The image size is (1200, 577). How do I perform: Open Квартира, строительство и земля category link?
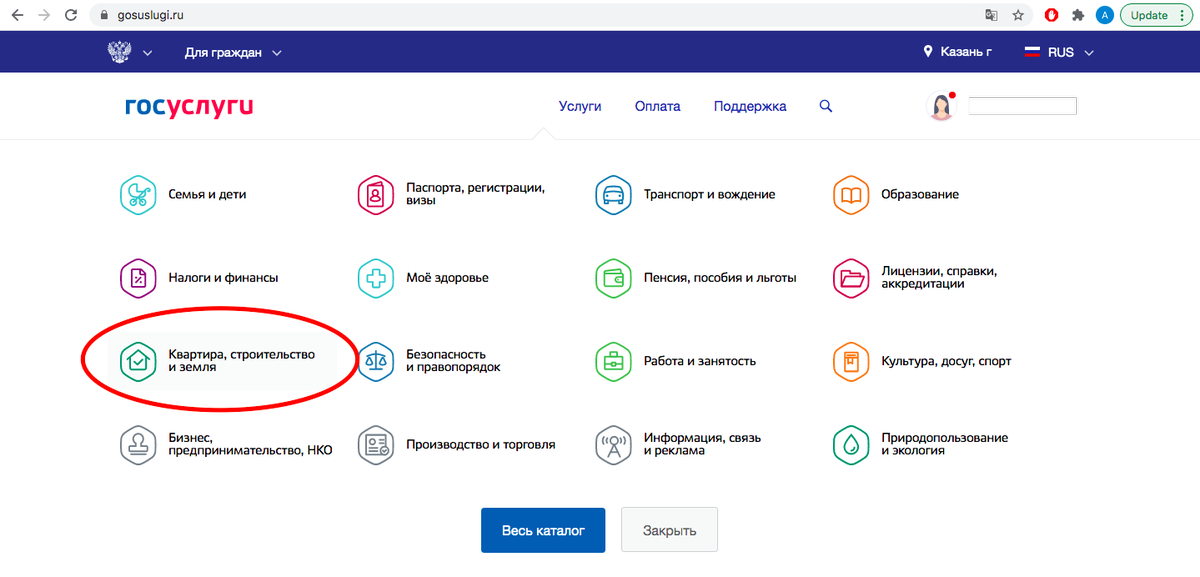240,361
